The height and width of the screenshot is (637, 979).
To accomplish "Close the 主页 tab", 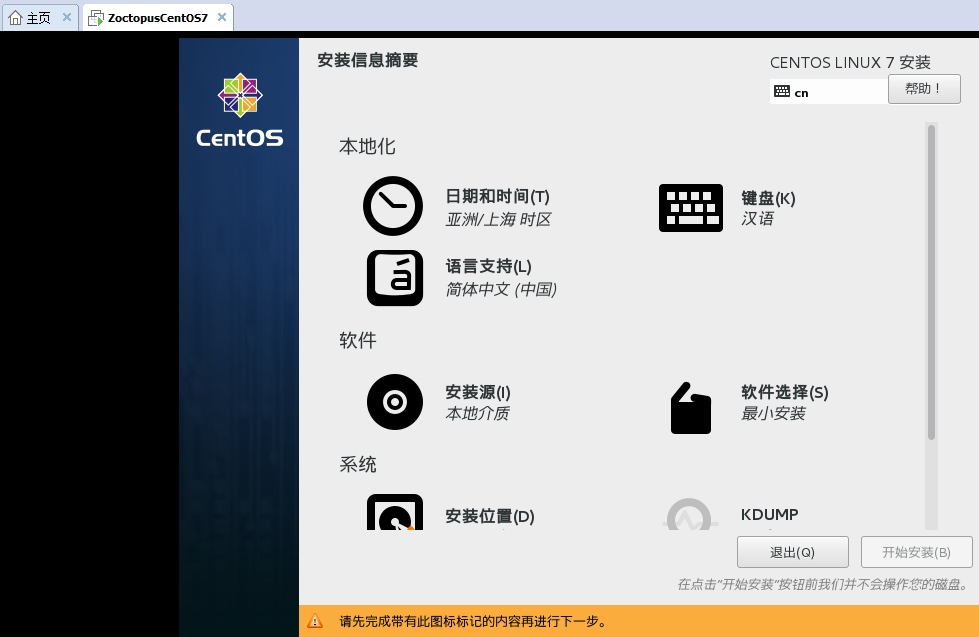I will 67,17.
